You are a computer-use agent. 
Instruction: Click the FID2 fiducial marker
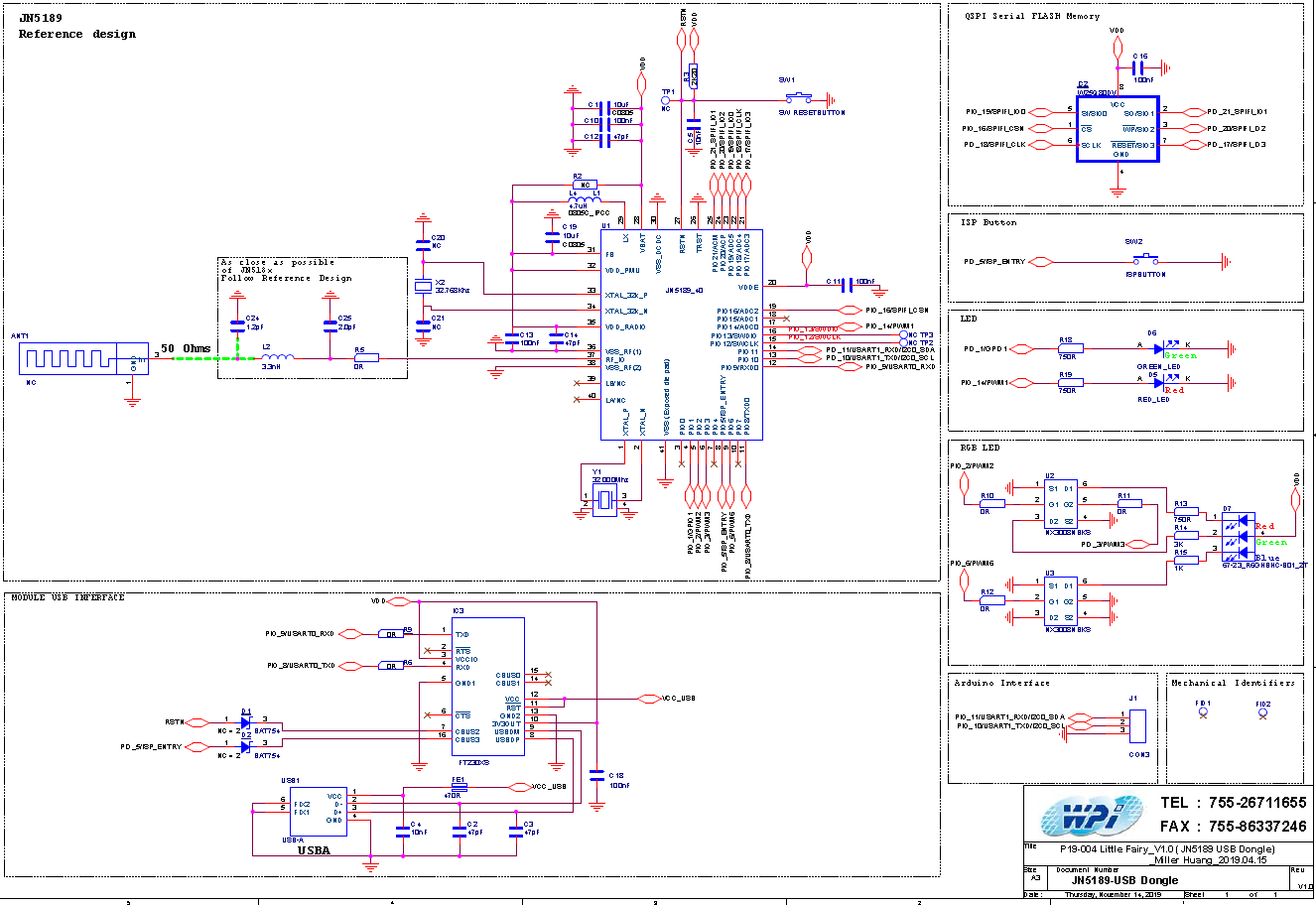(1262, 711)
